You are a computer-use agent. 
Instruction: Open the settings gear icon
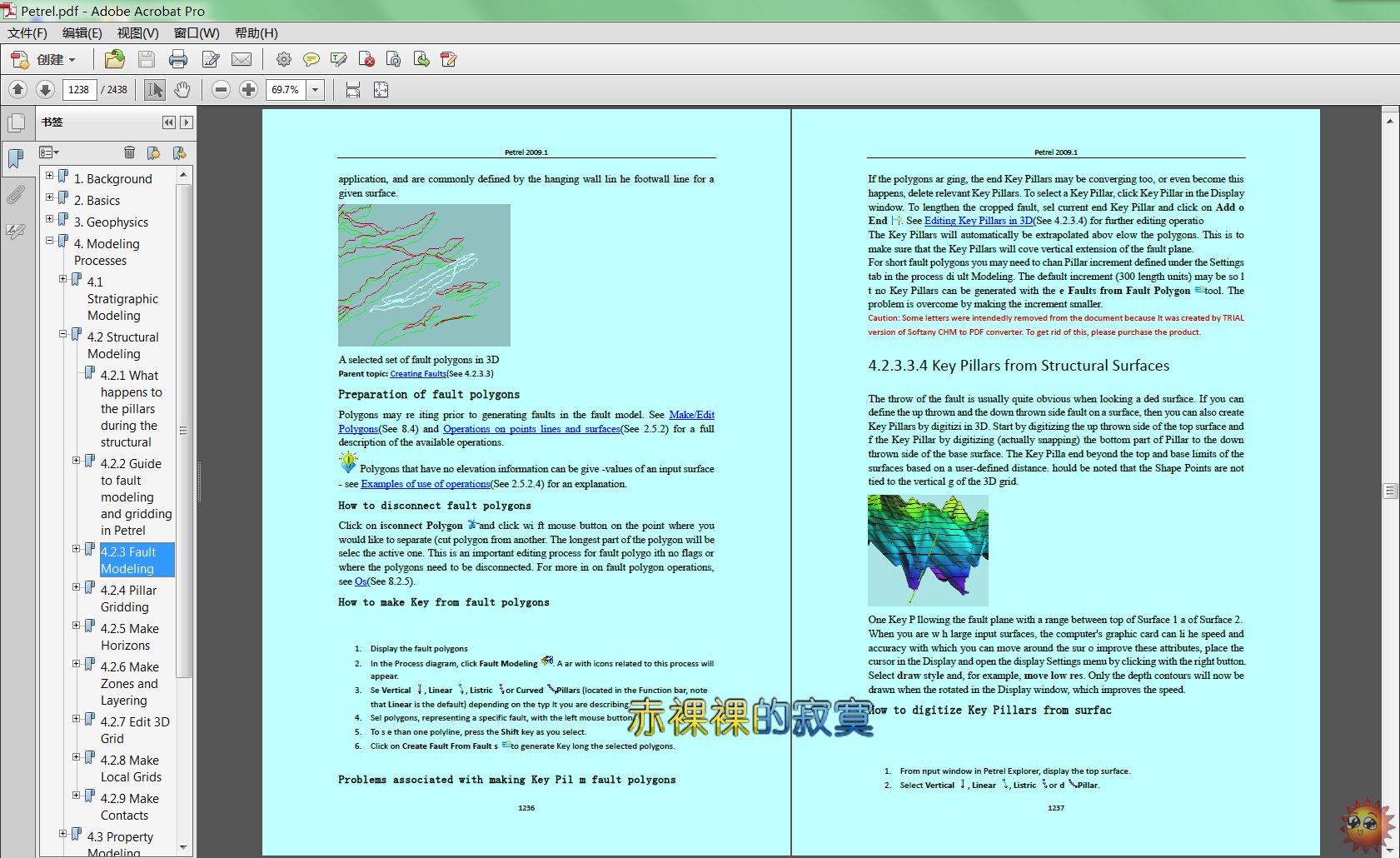(x=284, y=59)
